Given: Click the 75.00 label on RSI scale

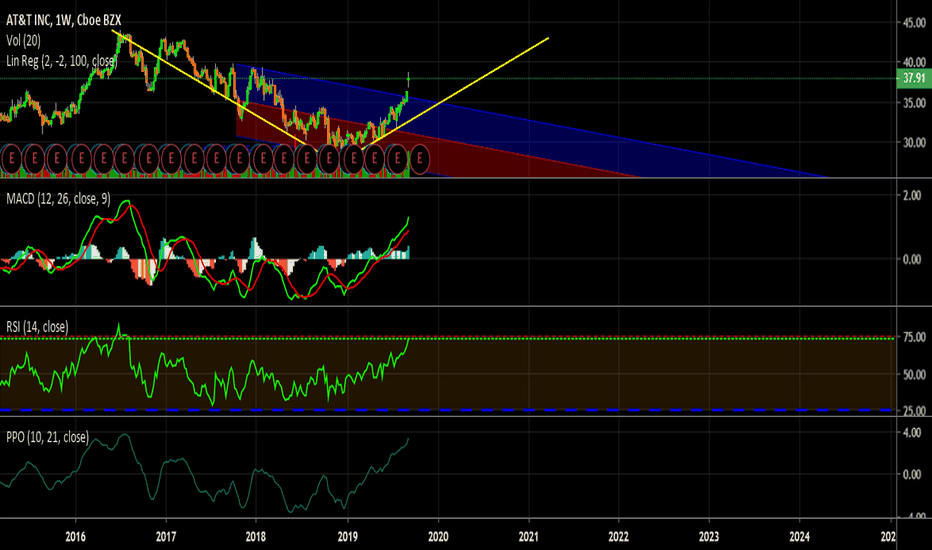Looking at the screenshot, I should (914, 337).
